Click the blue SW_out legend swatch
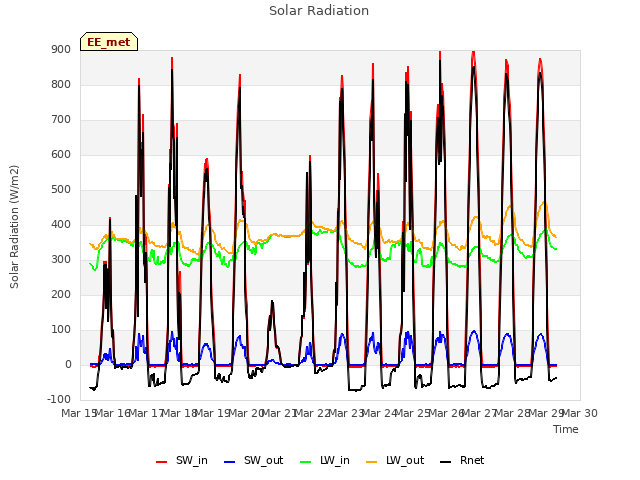 (230, 462)
